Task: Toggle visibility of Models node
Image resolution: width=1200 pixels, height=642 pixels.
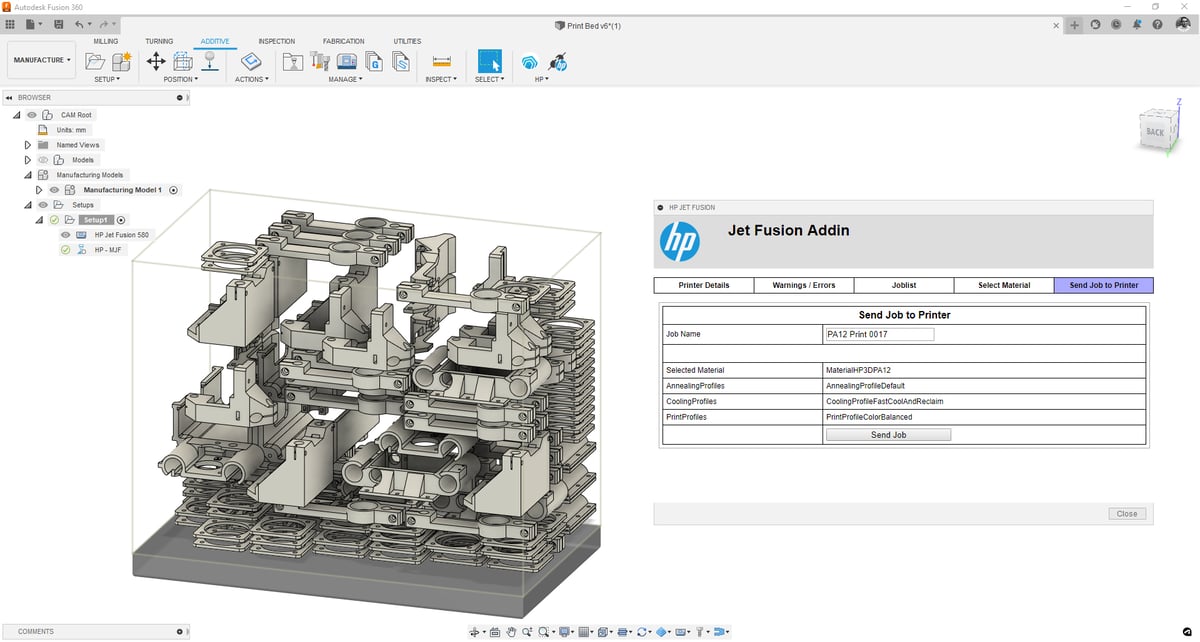Action: click(43, 160)
